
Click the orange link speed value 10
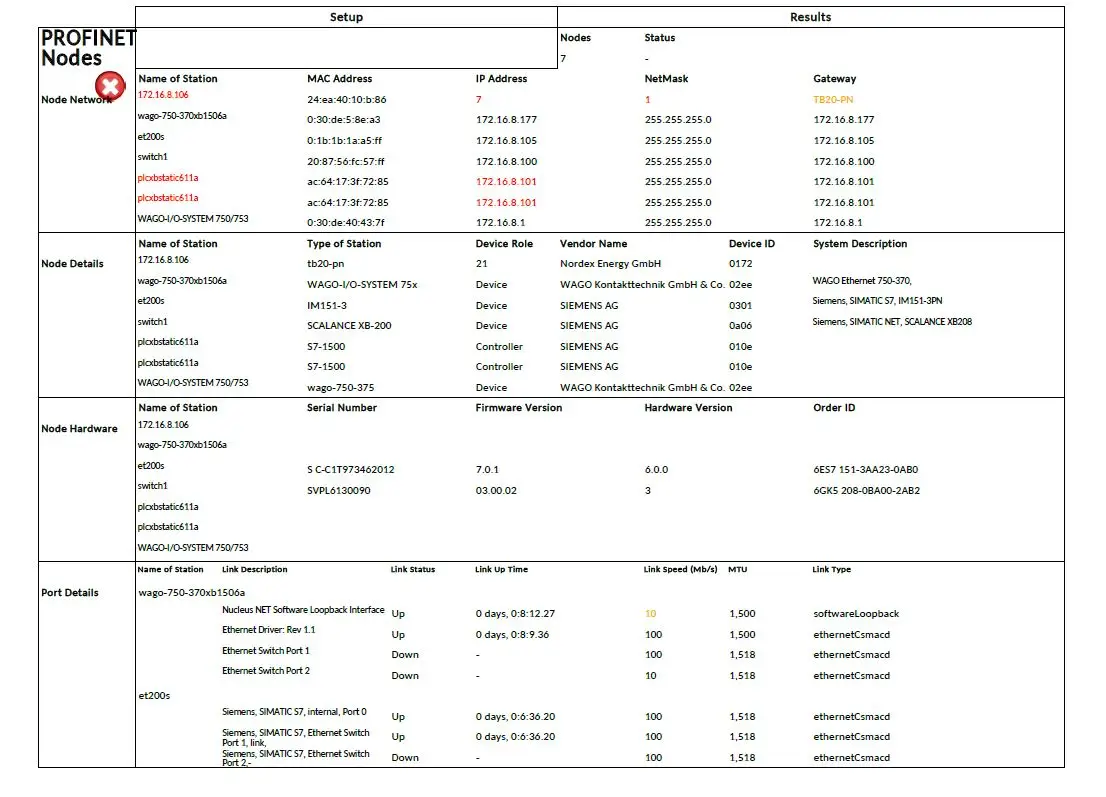point(650,614)
